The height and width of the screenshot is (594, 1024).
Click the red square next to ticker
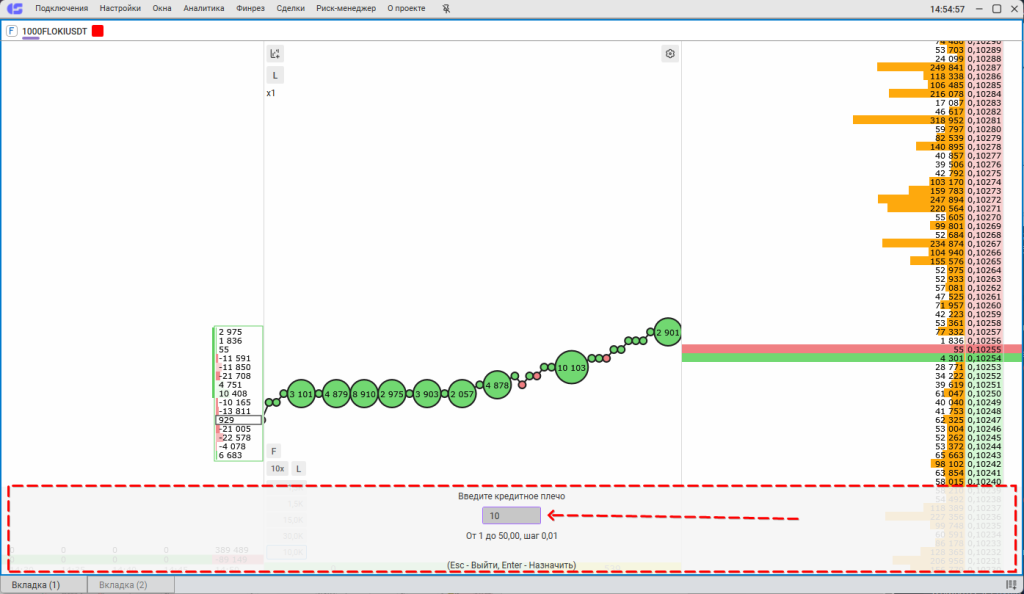[x=98, y=31]
